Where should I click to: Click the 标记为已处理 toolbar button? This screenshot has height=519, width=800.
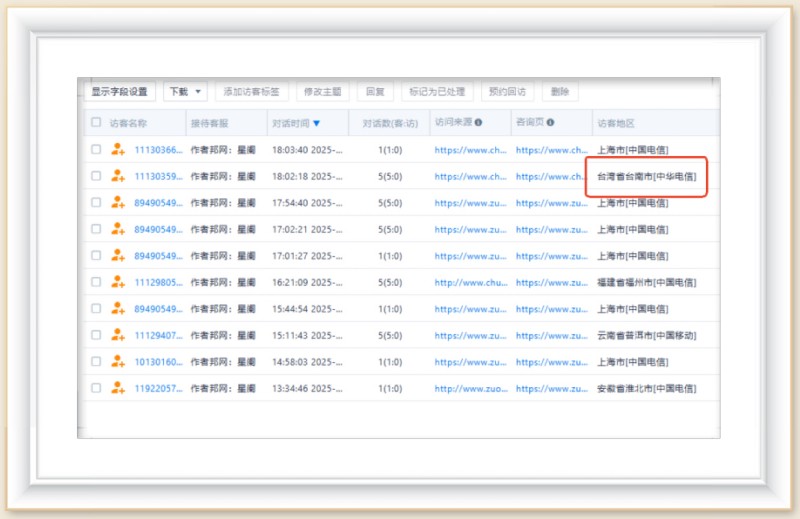(x=437, y=91)
